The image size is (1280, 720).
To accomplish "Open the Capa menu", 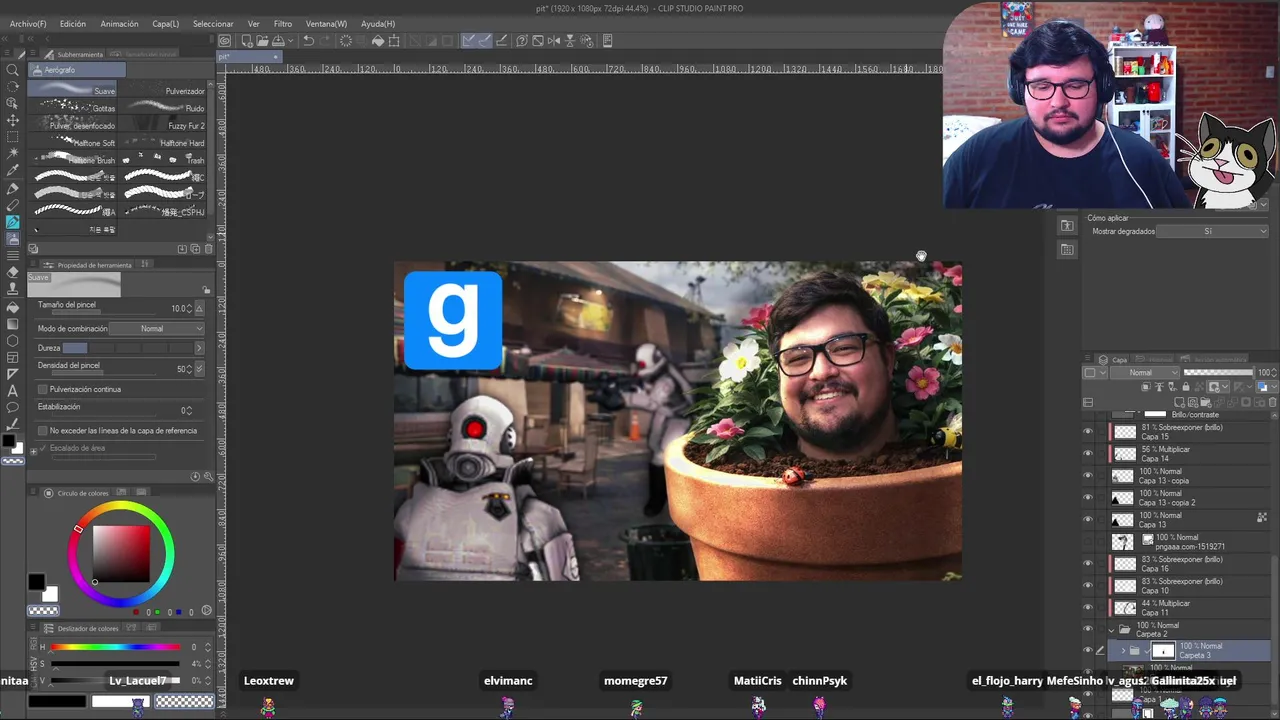I will (x=166, y=24).
